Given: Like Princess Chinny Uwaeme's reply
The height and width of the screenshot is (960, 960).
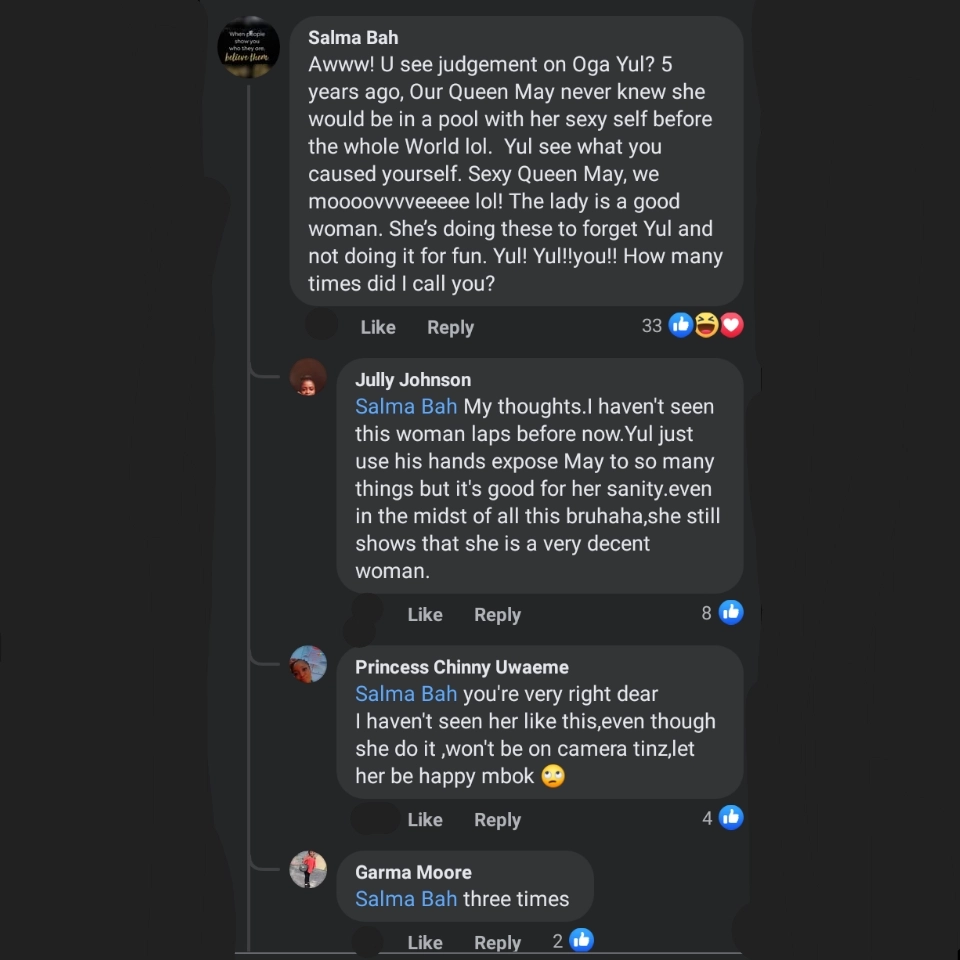Looking at the screenshot, I should pyautogui.click(x=425, y=820).
